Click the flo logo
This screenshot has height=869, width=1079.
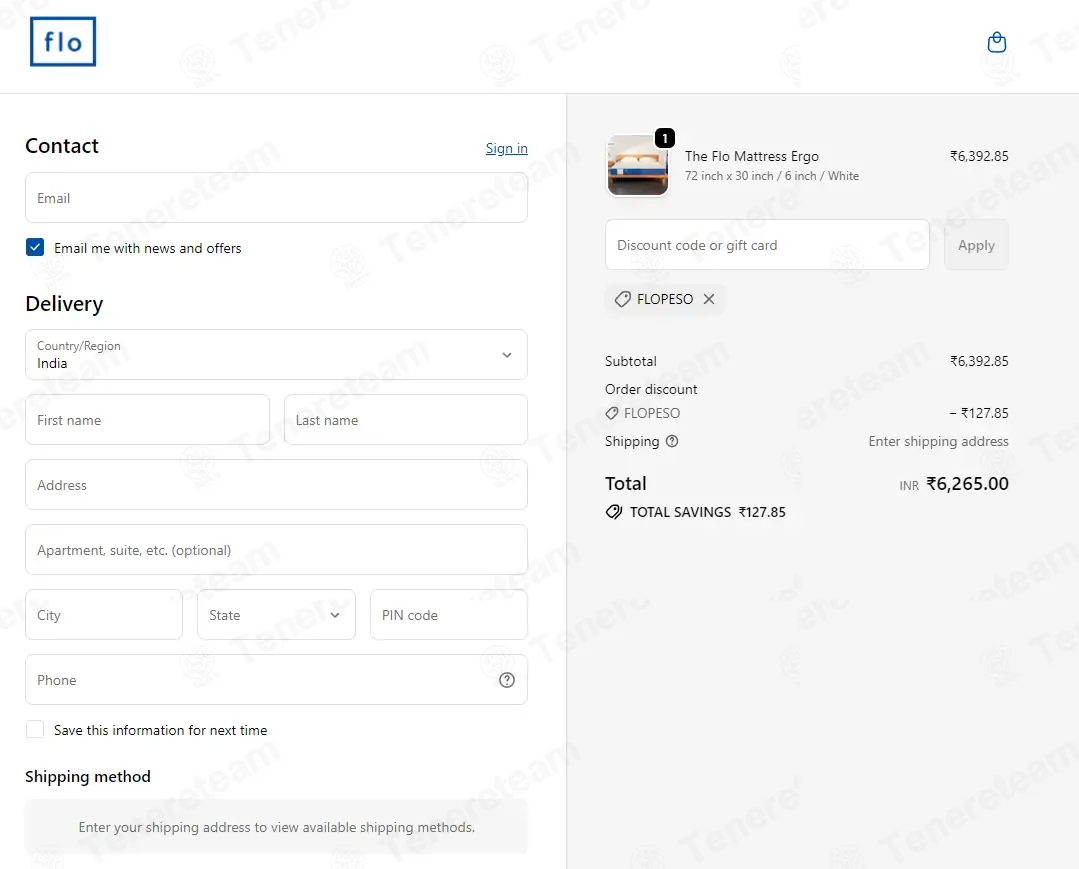pyautogui.click(x=63, y=42)
